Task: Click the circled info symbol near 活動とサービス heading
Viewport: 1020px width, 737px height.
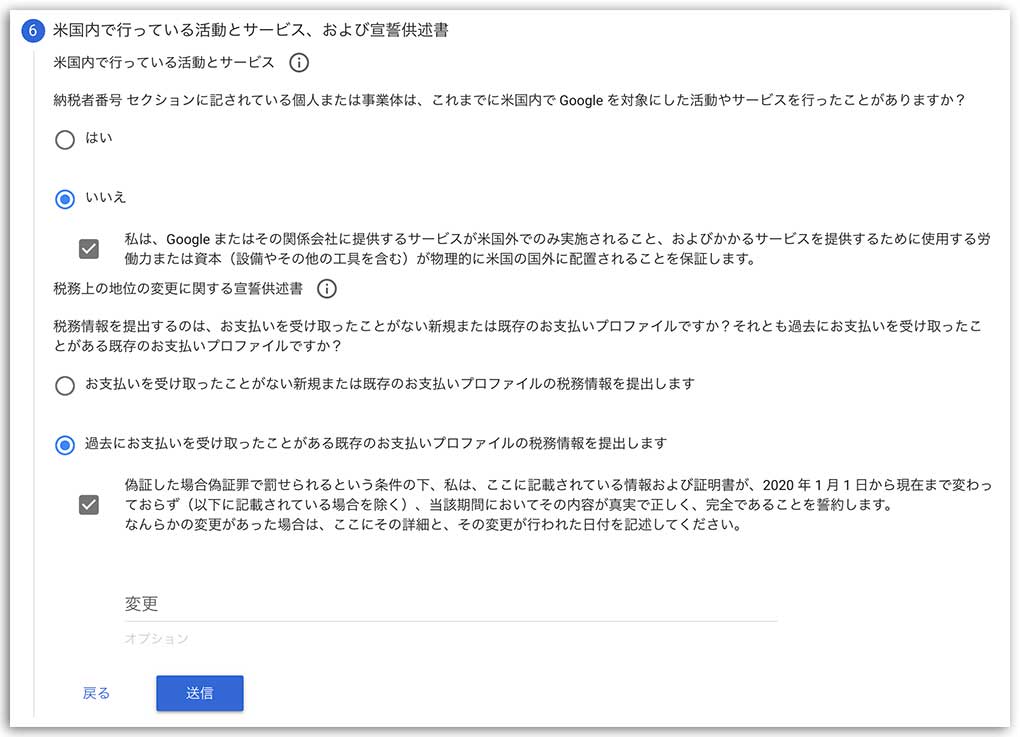Action: click(x=297, y=63)
